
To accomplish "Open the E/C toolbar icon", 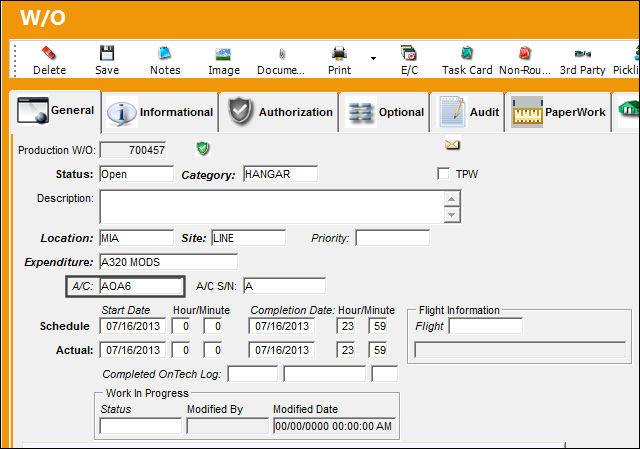I will pyautogui.click(x=409, y=53).
